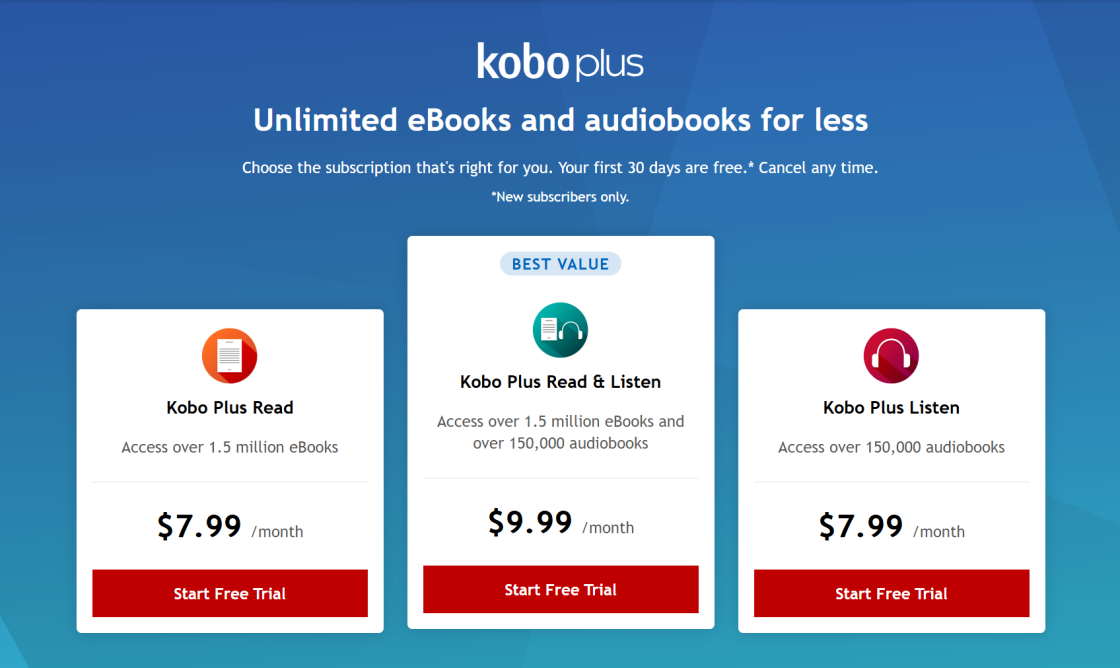Viewport: 1120px width, 668px height.
Task: Start the free trial for Kobo Plus Listen
Action: point(891,593)
